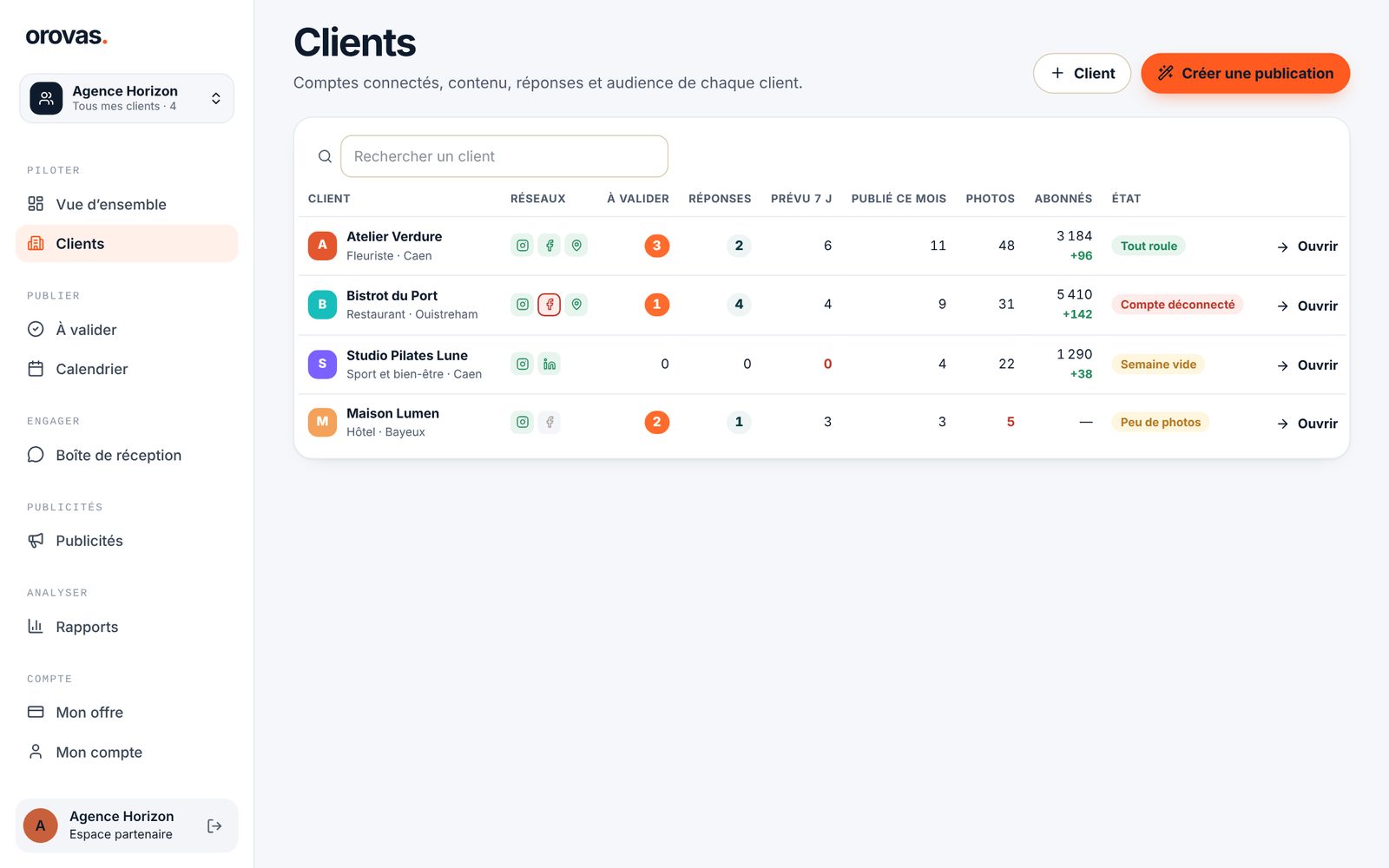This screenshot has height=868, width=1389.
Task: Click the + Client button
Action: click(x=1082, y=73)
